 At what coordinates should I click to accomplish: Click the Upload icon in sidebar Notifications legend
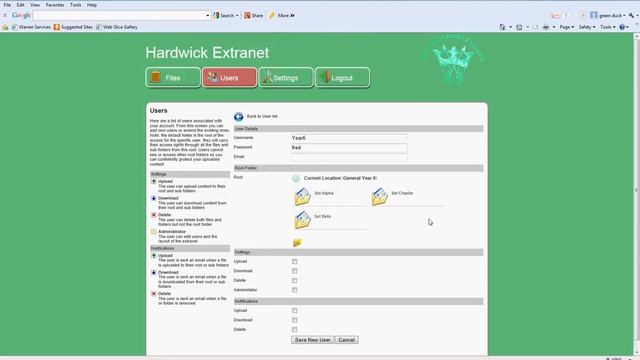pos(154,256)
